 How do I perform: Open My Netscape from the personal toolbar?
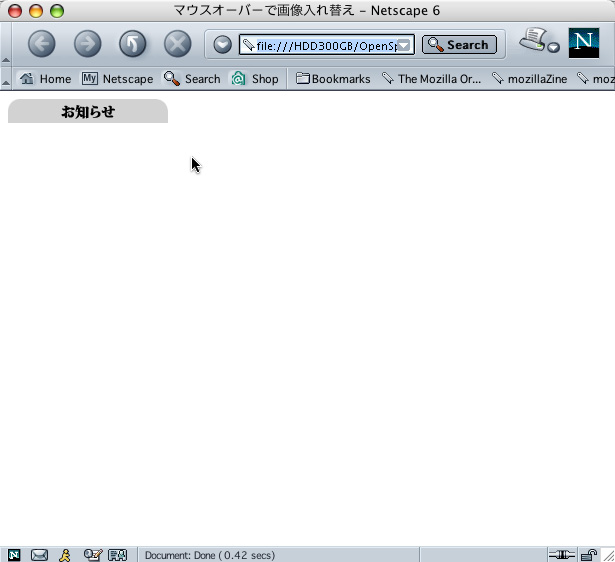(x=118, y=79)
